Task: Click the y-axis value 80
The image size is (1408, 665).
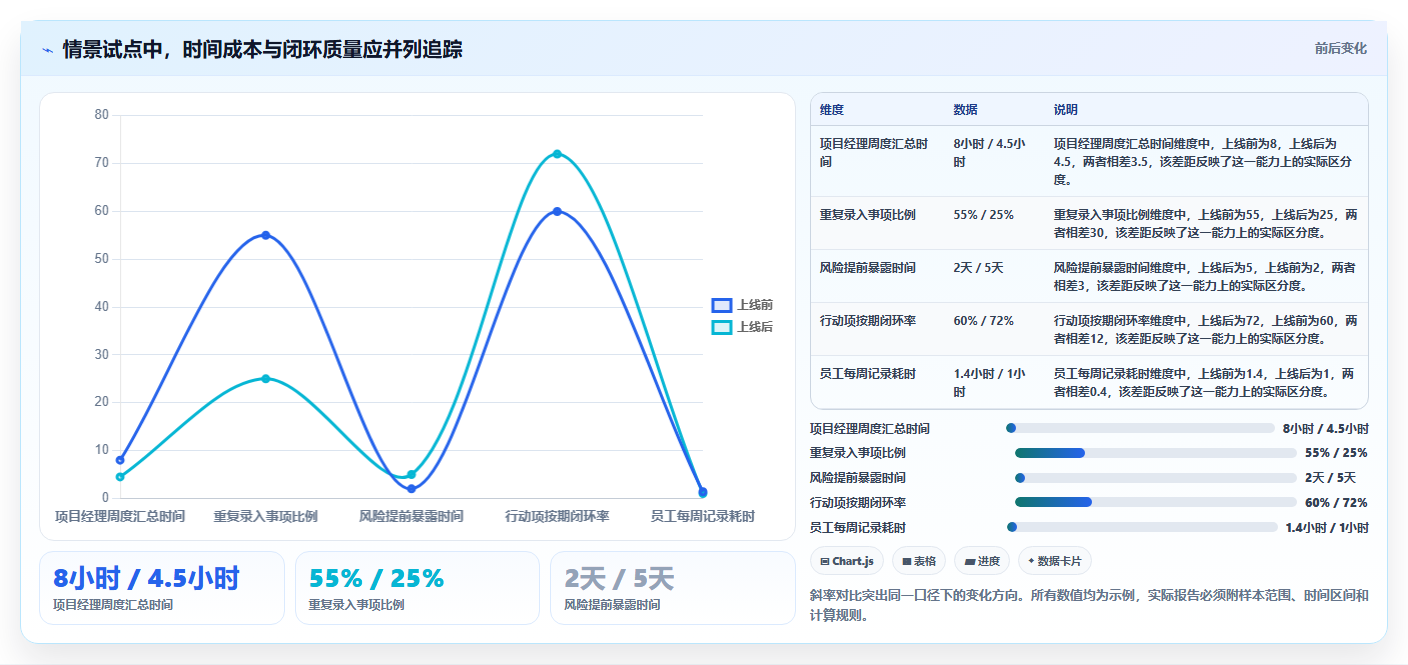Action: pyautogui.click(x=102, y=114)
